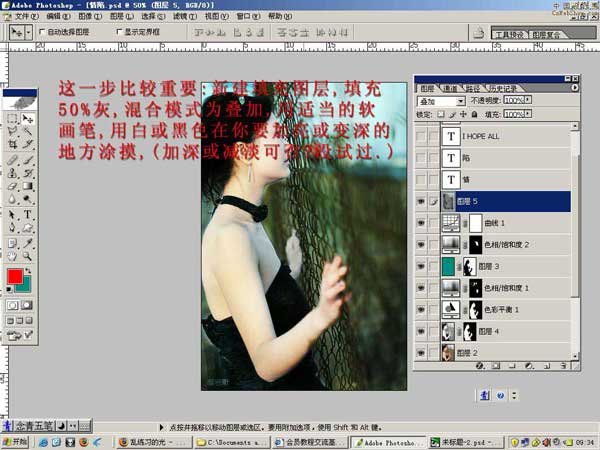Open C:\Documents taskbar window button
This screenshot has width=600, height=450.
tap(232, 442)
